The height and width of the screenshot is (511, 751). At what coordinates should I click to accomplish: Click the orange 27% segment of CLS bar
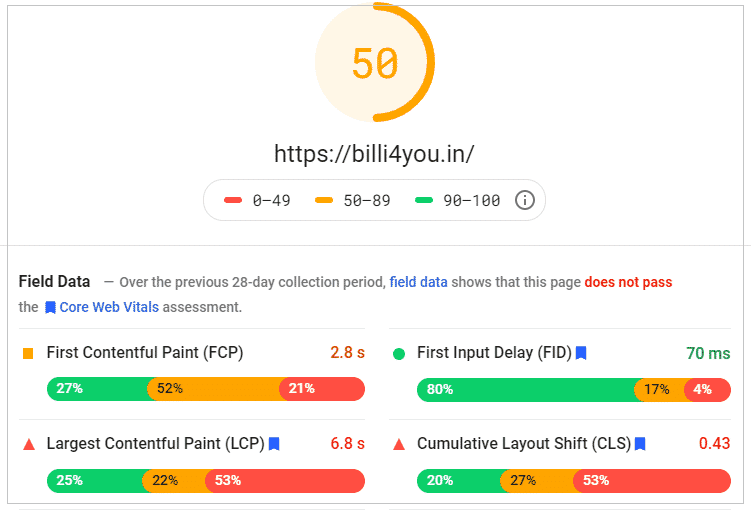click(x=539, y=481)
